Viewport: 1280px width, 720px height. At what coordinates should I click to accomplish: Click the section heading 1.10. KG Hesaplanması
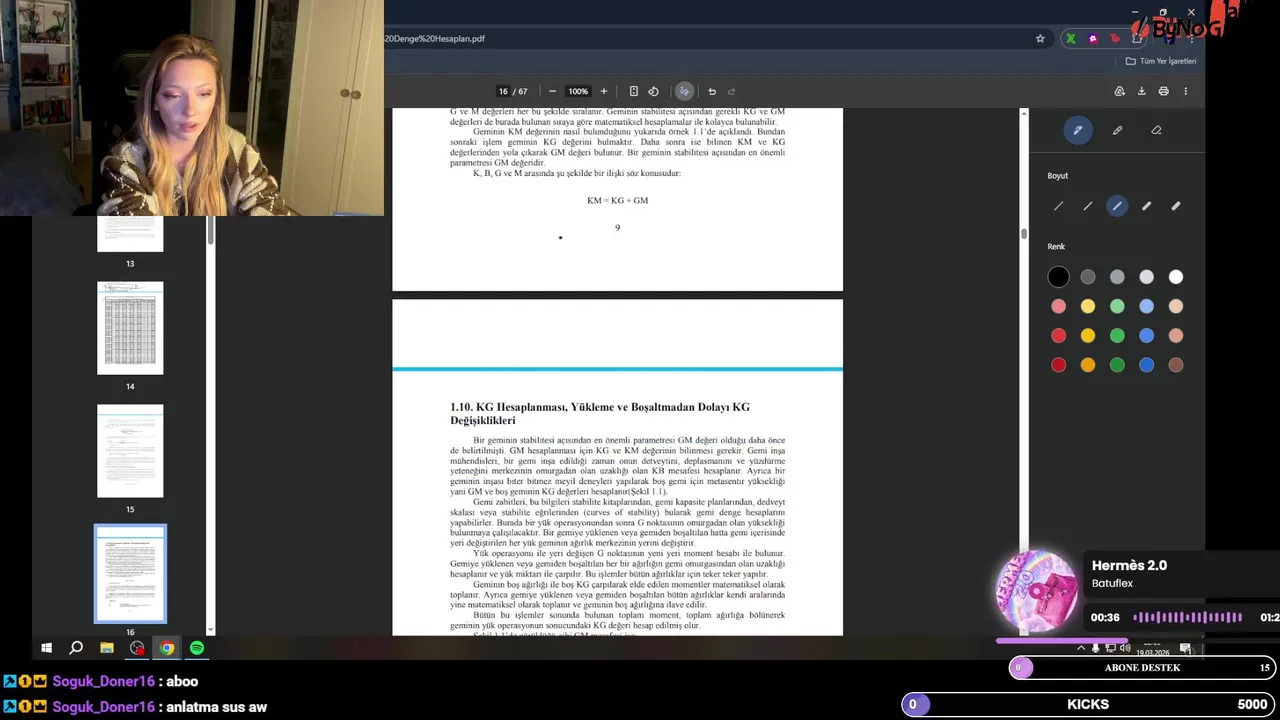599,414
